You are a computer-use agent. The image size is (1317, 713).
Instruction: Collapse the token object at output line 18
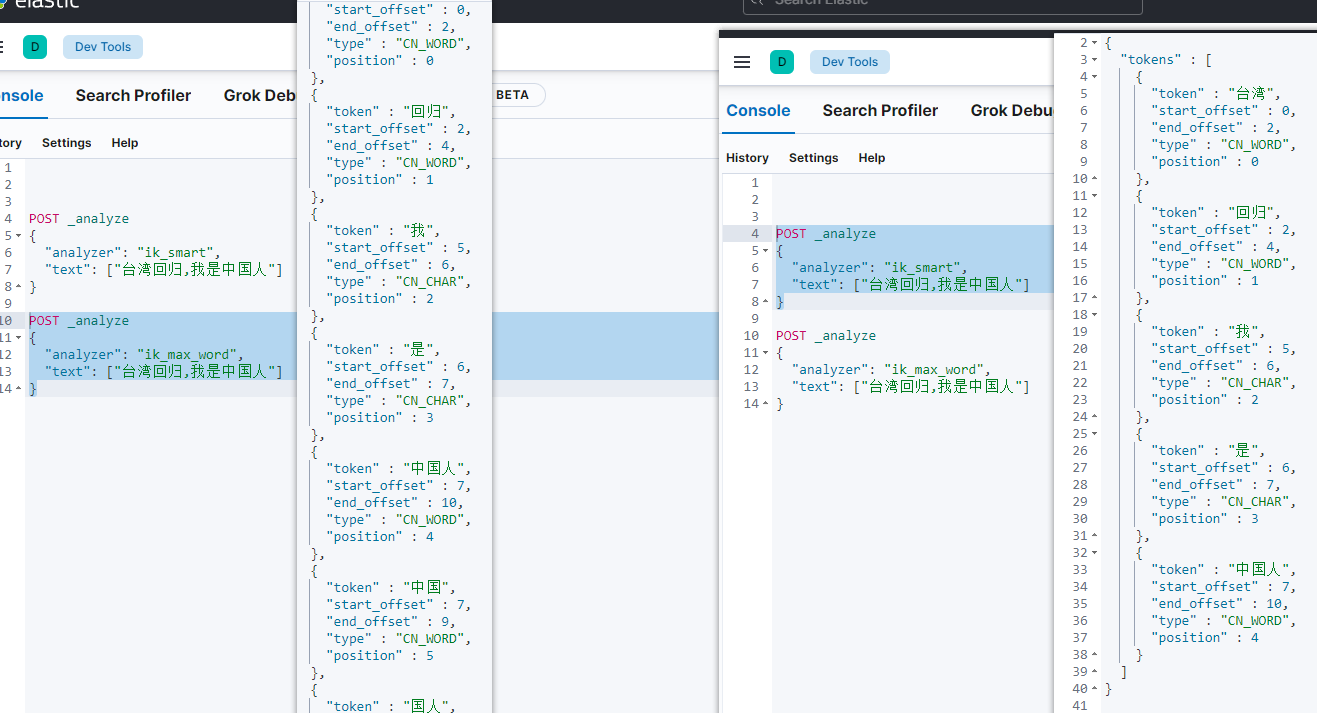tap(1095, 315)
